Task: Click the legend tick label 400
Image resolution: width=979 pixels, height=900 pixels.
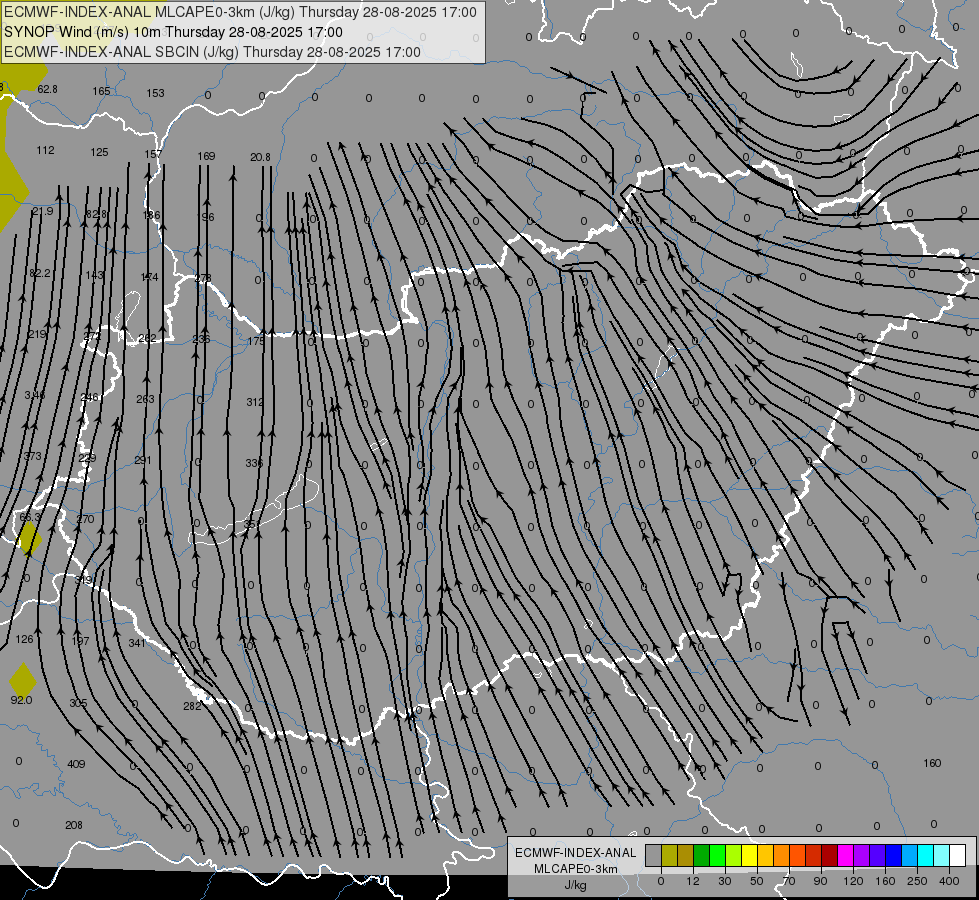Action: [x=949, y=881]
